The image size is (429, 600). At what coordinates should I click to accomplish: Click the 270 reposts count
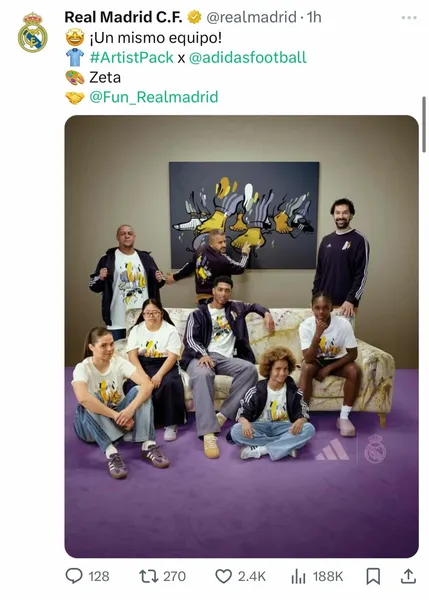(175, 576)
